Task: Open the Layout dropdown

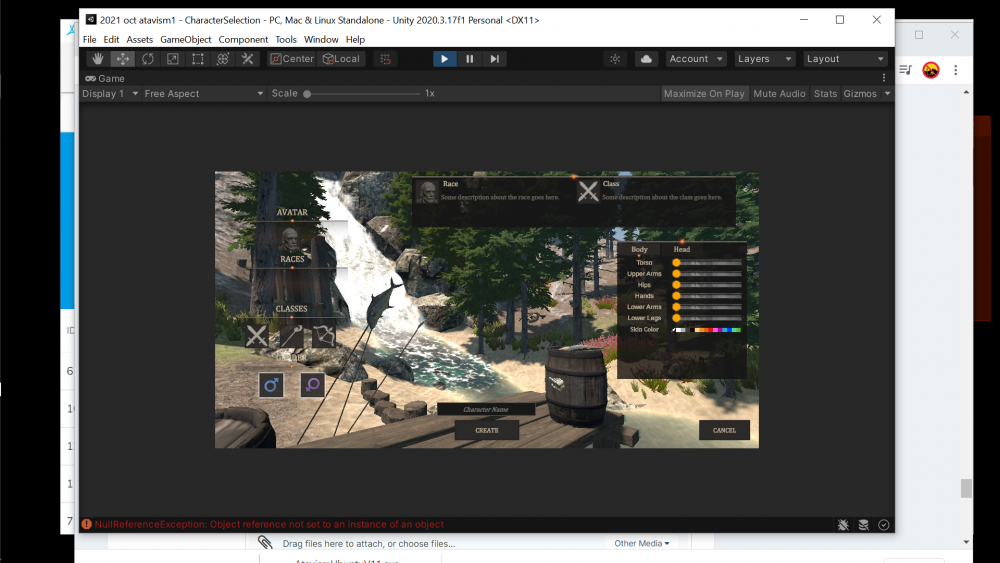Action: [845, 59]
